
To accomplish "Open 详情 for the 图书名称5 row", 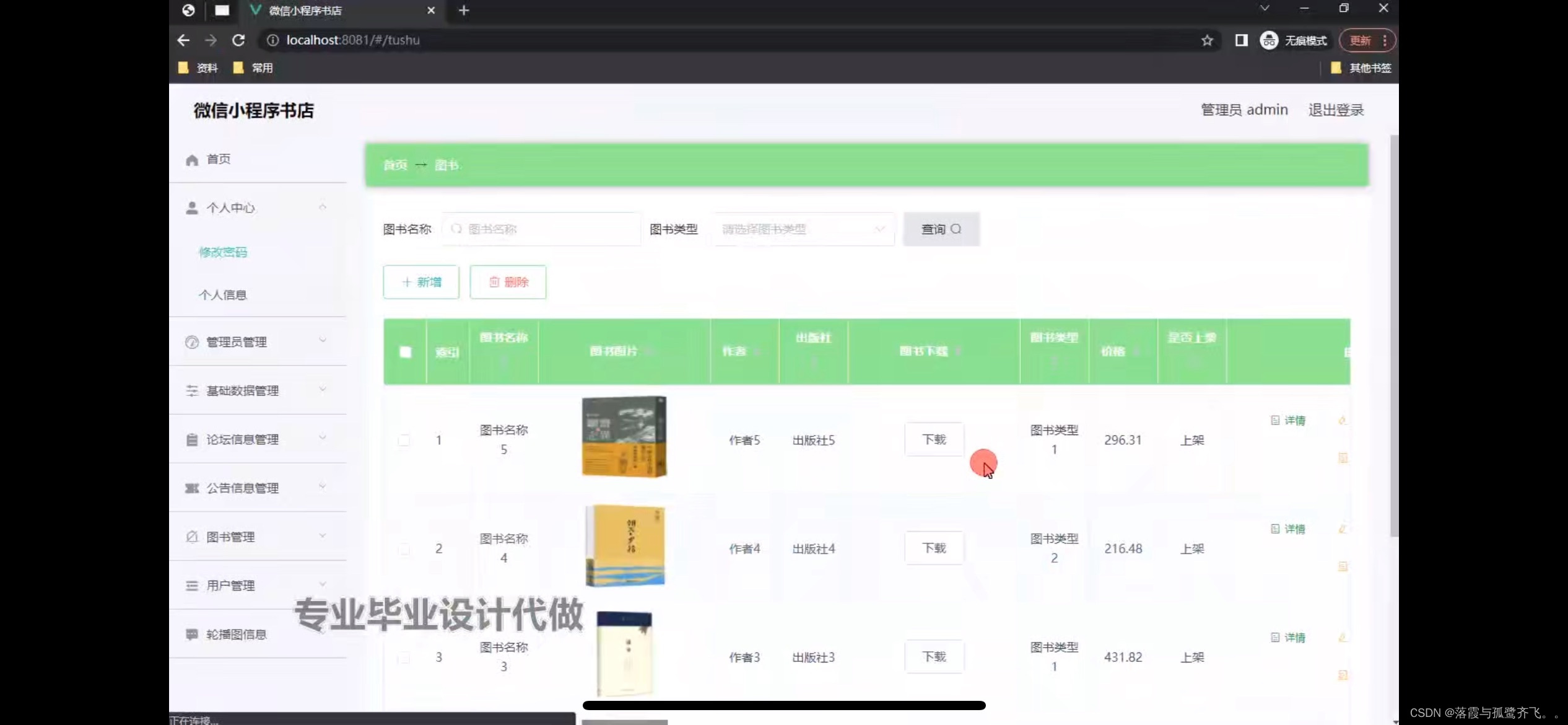I will pyautogui.click(x=1288, y=420).
